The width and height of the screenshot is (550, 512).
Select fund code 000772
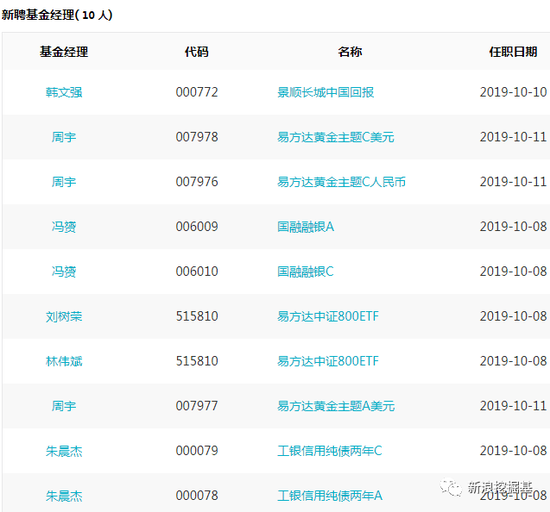(197, 92)
